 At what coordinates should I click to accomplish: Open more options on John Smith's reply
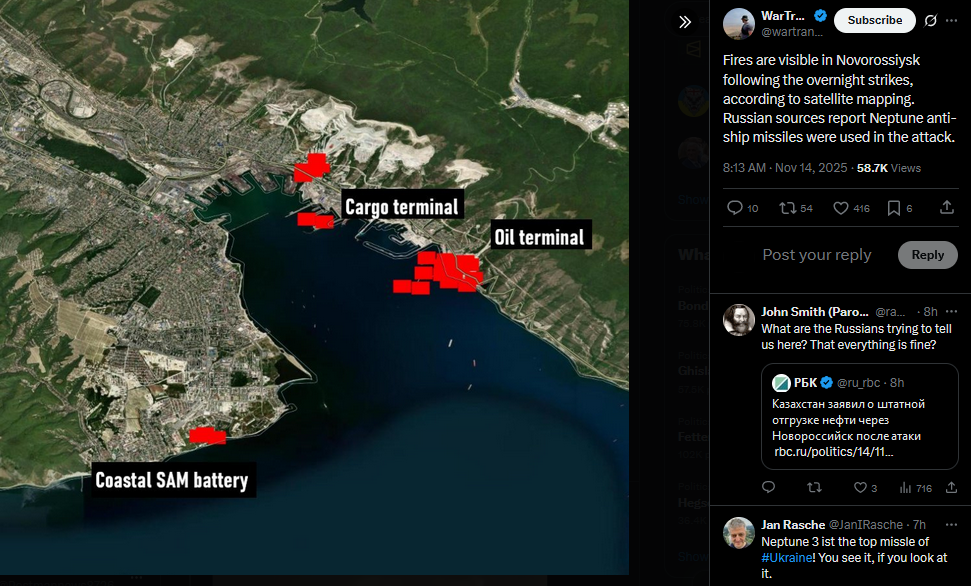coord(952,312)
